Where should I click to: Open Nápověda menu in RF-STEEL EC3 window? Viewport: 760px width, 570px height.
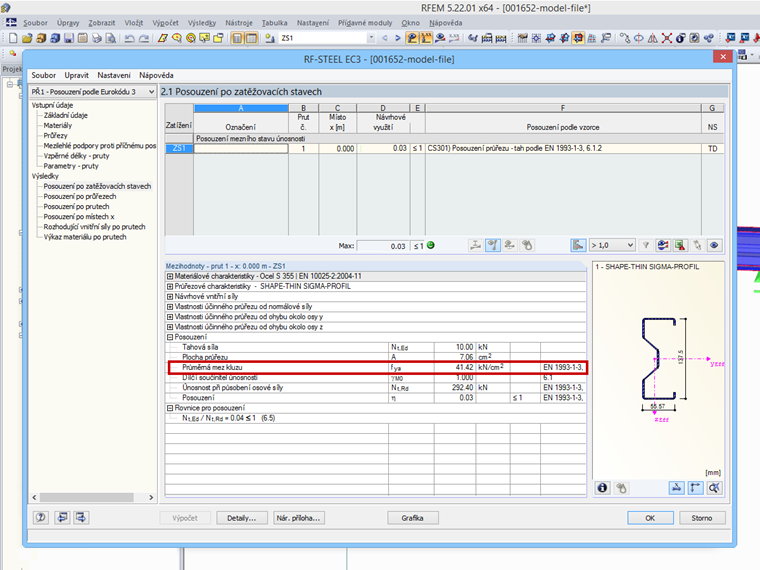(x=156, y=75)
